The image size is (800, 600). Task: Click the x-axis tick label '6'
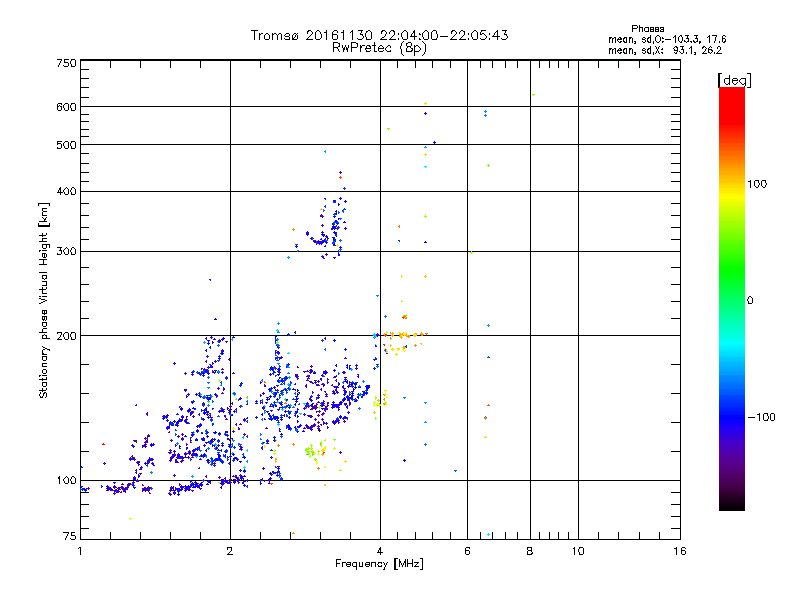tap(467, 551)
